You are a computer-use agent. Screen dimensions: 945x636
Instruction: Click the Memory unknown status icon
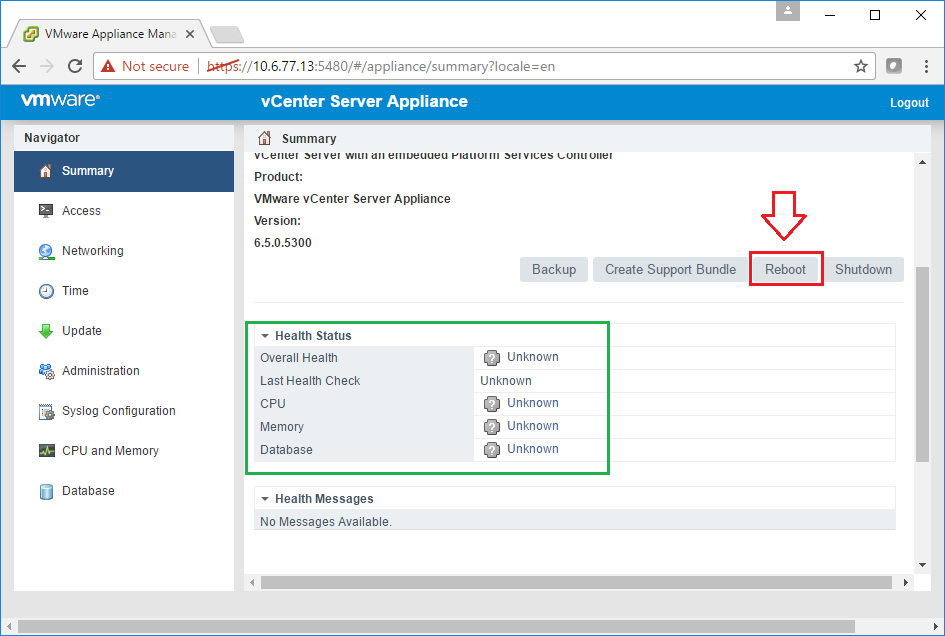tap(492, 427)
